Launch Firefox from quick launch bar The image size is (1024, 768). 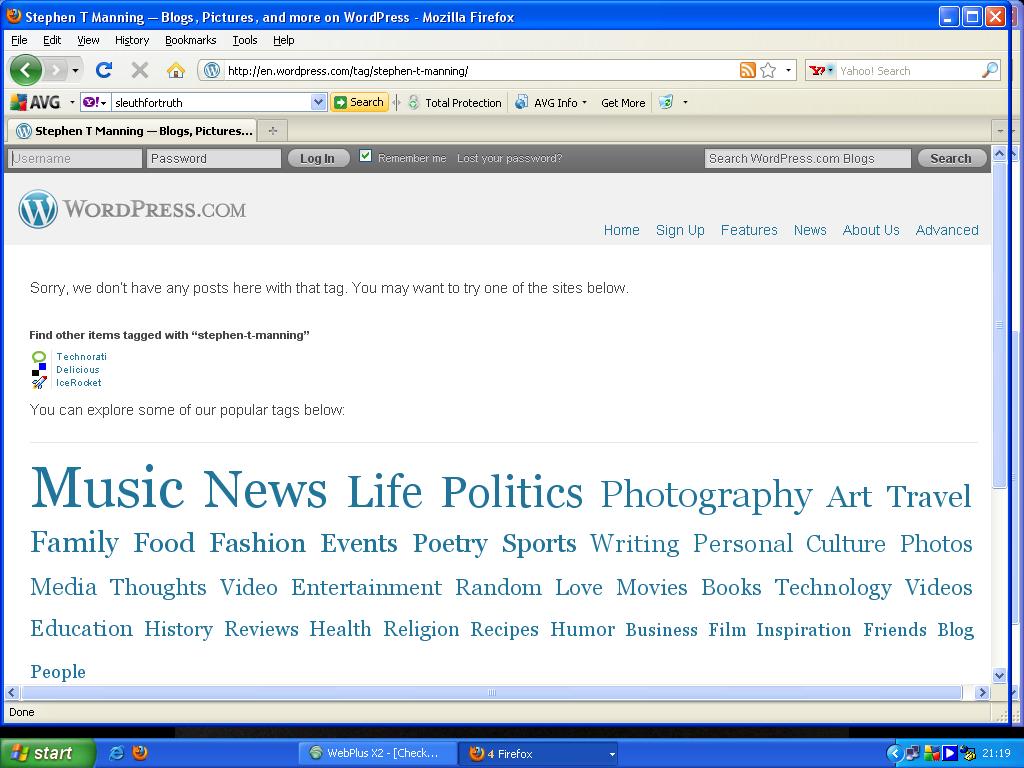(x=139, y=753)
